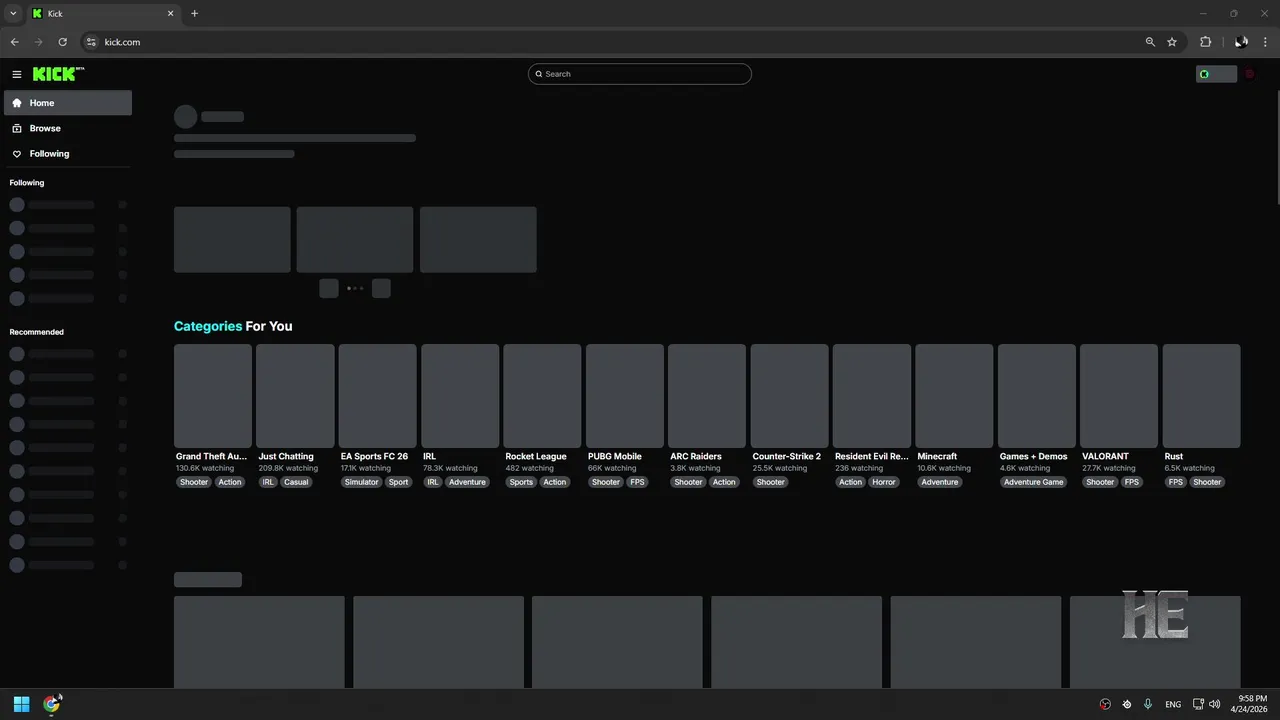Click Sport tag under EA Sports FC 26
Viewport: 1280px width, 720px height.
pyautogui.click(x=399, y=482)
